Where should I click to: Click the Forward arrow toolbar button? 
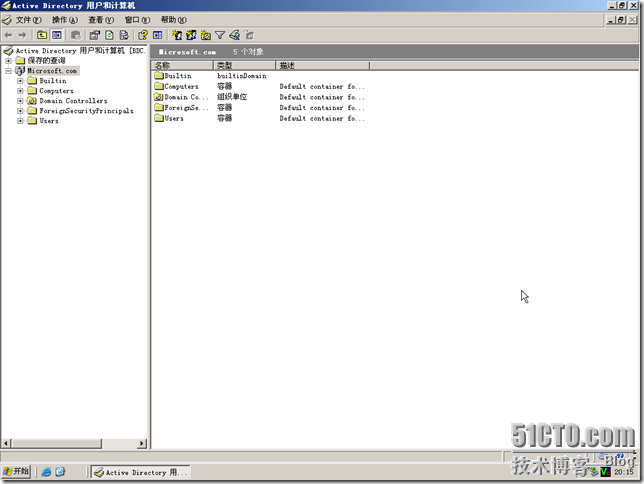click(x=23, y=35)
